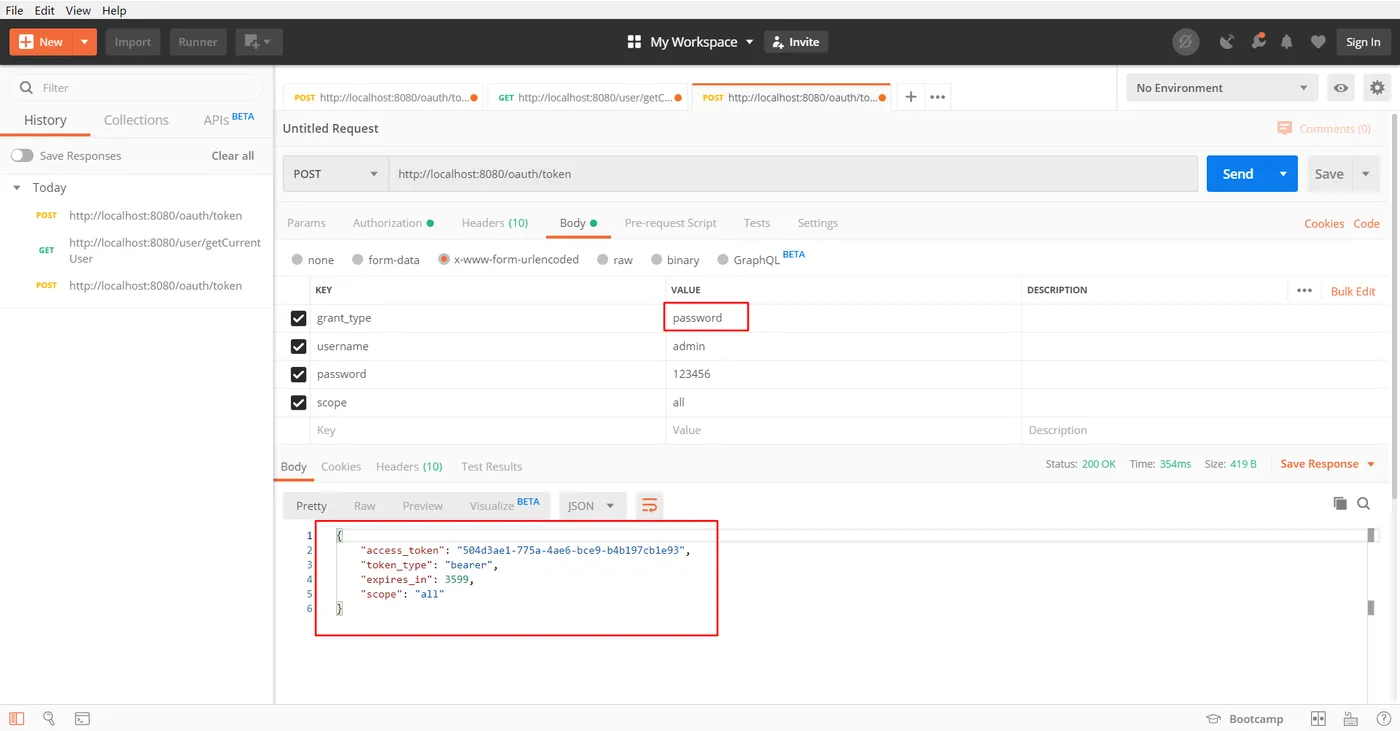Toggle sidebar with bottom-left sidebar icon
The width and height of the screenshot is (1400, 731).
pos(17,718)
